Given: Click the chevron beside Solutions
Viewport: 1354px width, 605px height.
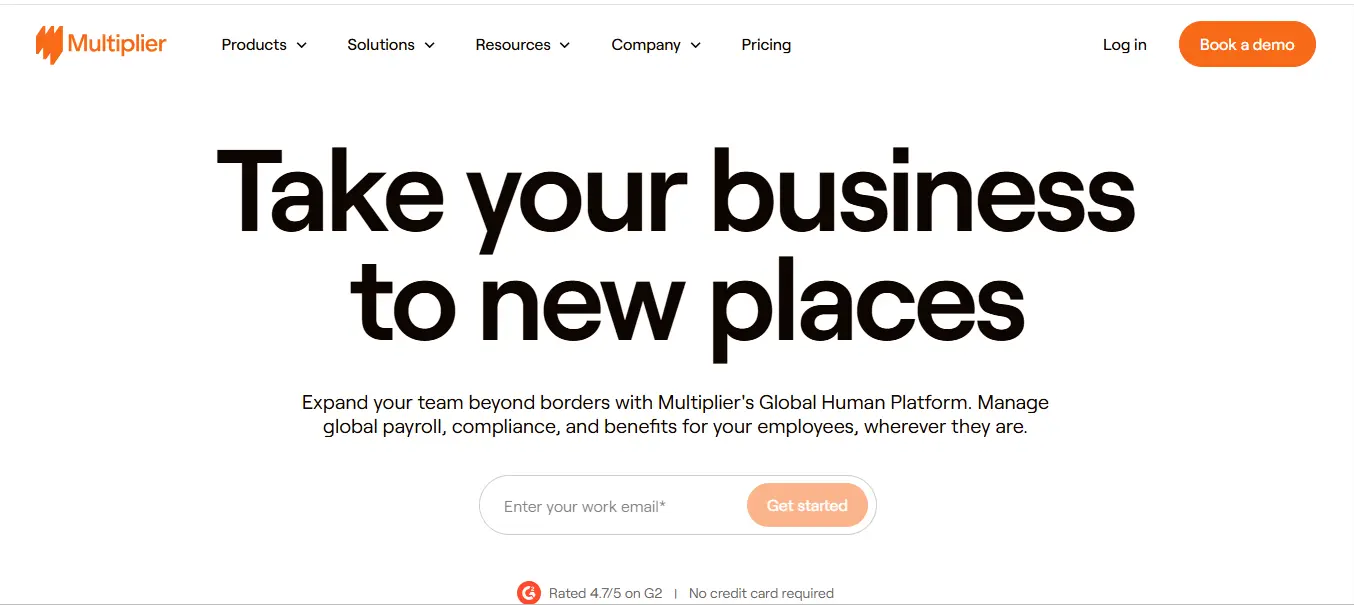Looking at the screenshot, I should (430, 45).
